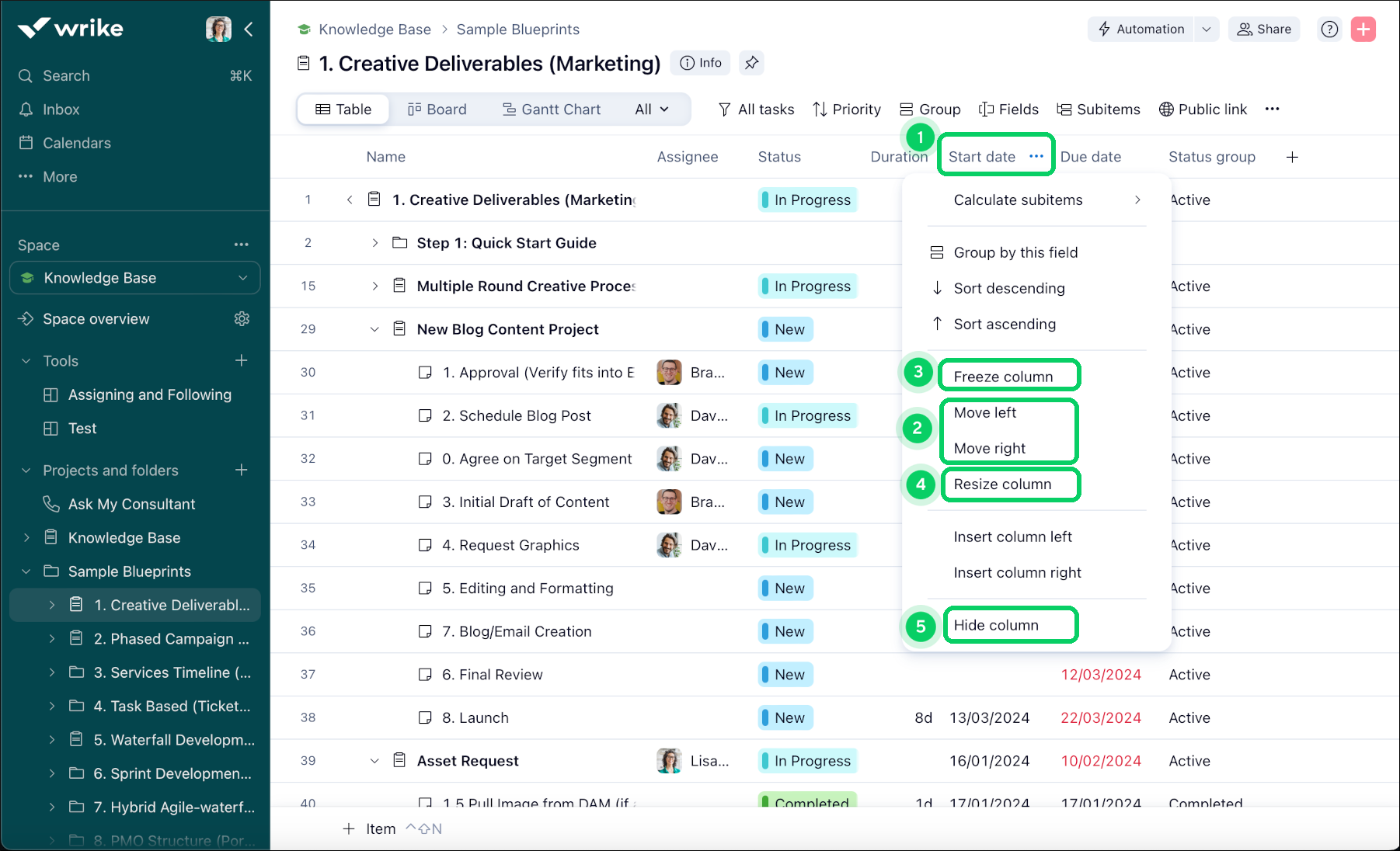Open Space overview settings gear
Image resolution: width=1400 pixels, height=851 pixels.
(242, 319)
